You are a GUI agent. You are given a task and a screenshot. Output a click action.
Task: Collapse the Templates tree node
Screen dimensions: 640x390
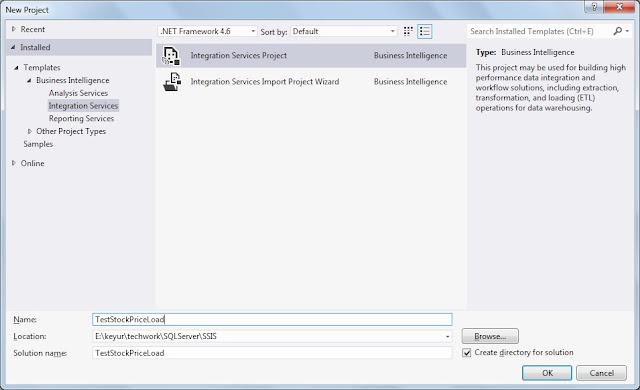pos(16,68)
